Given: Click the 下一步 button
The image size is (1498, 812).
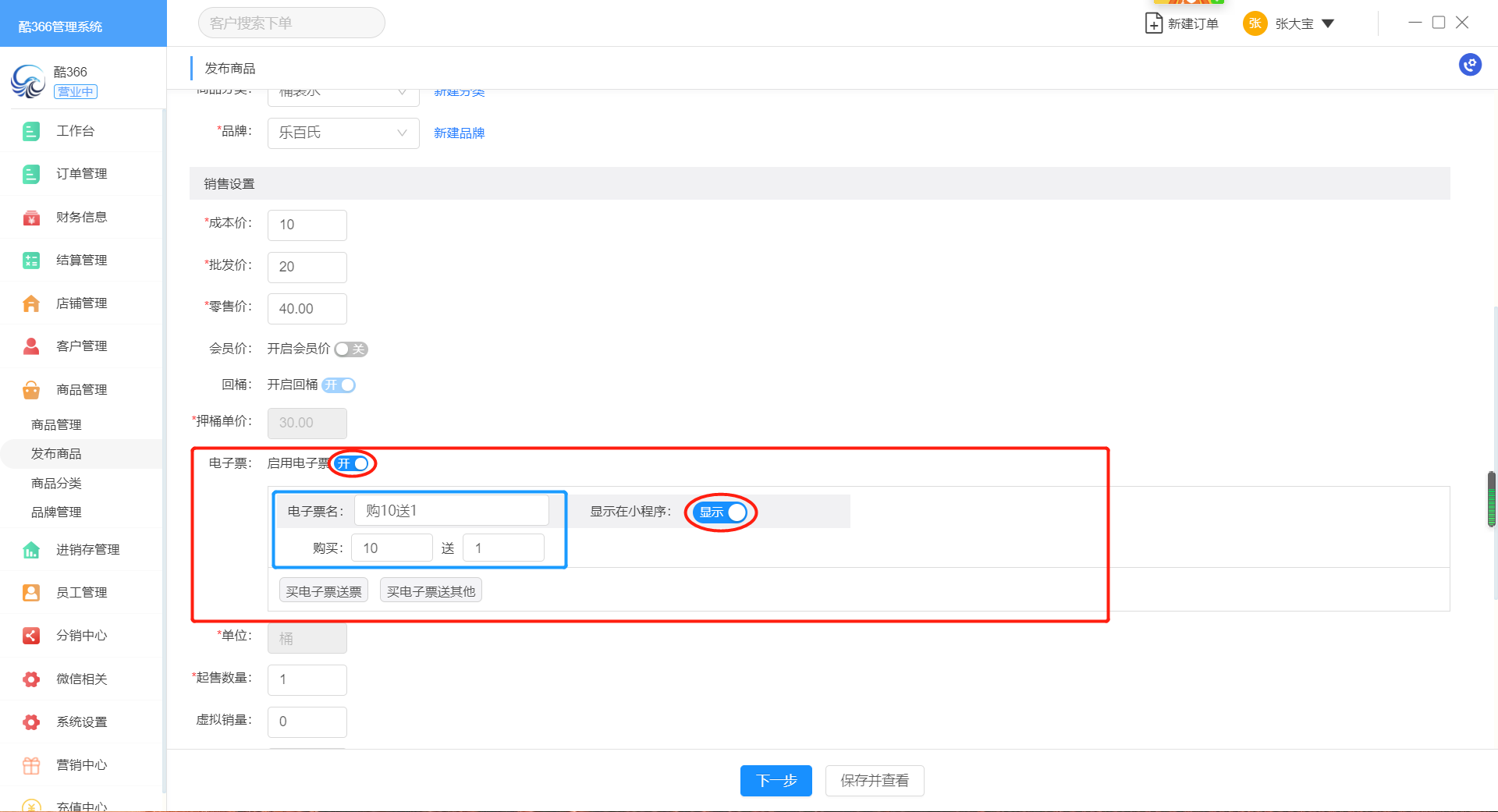Looking at the screenshot, I should pos(776,781).
